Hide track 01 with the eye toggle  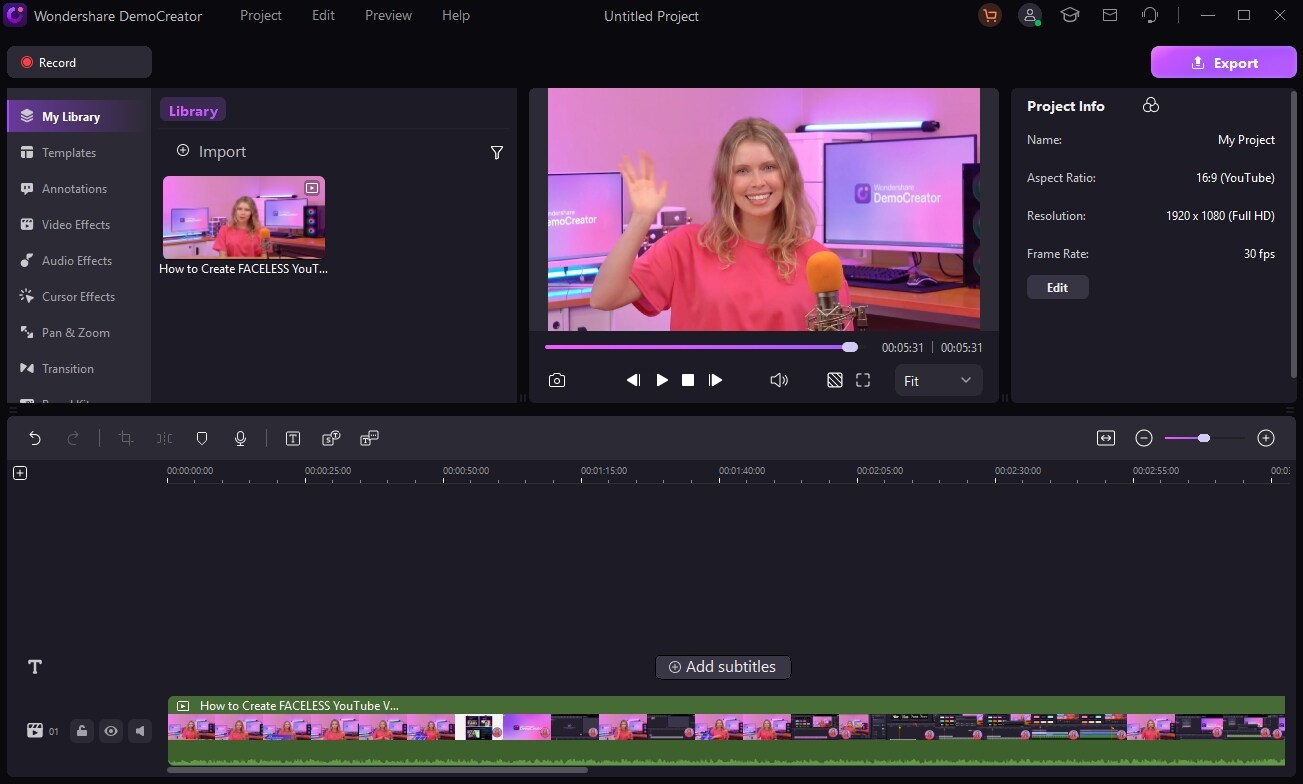[x=111, y=731]
